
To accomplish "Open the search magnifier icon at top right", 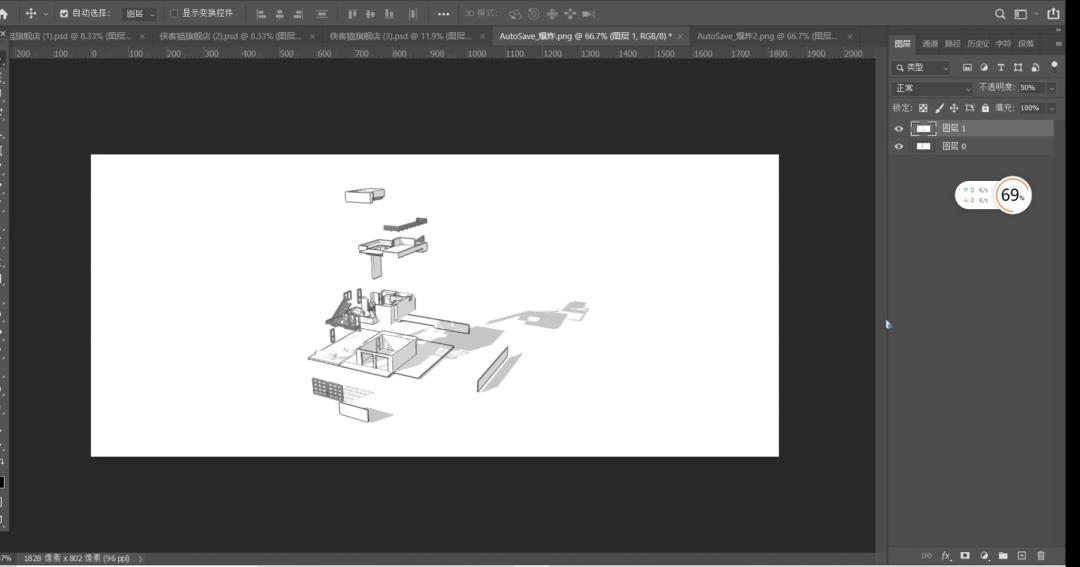I will tap(1000, 14).
